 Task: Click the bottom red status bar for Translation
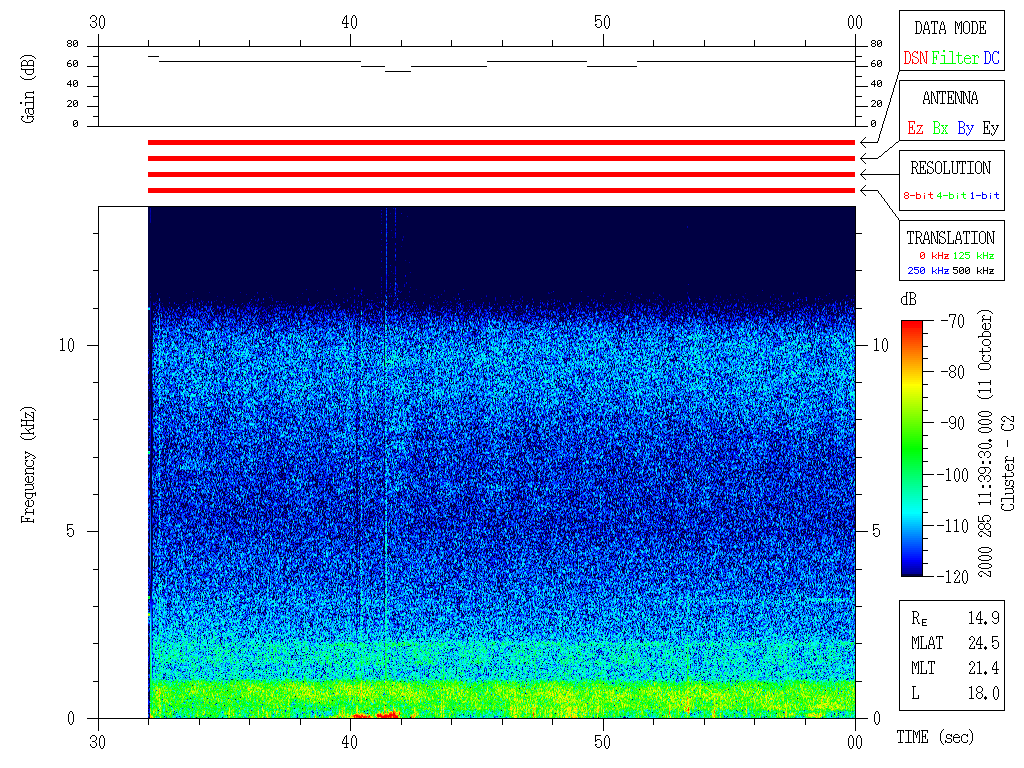(x=500, y=190)
